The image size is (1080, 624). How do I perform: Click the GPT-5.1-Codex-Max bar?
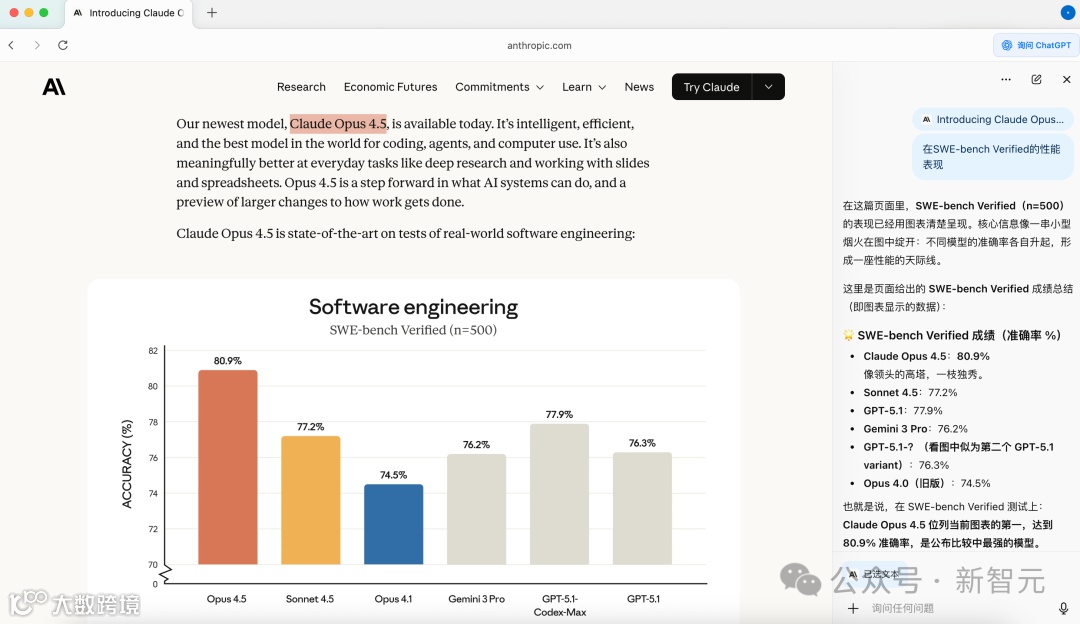pyautogui.click(x=559, y=495)
